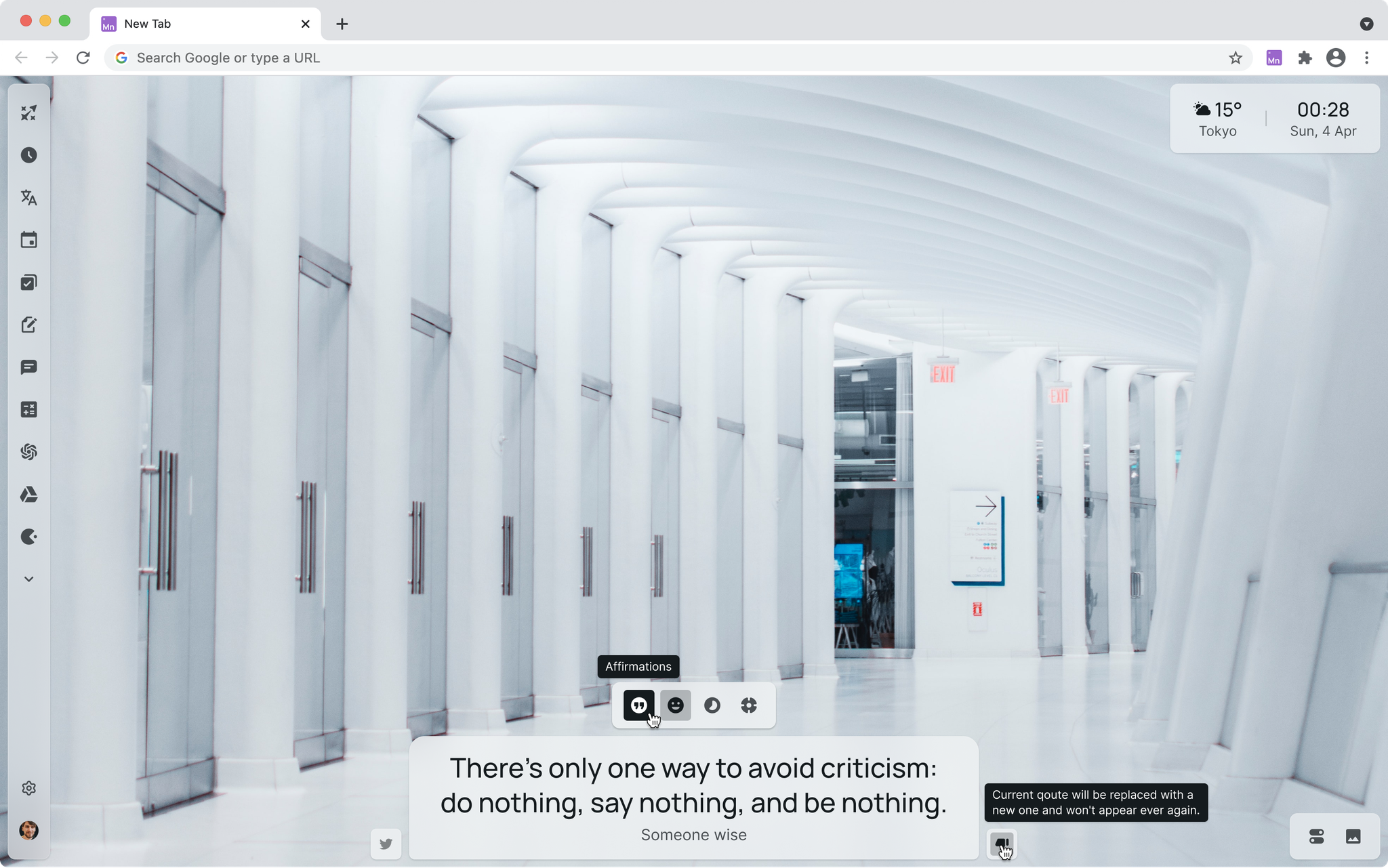1388x868 pixels.
Task: Open Google Drive in the sidebar
Action: tap(28, 495)
